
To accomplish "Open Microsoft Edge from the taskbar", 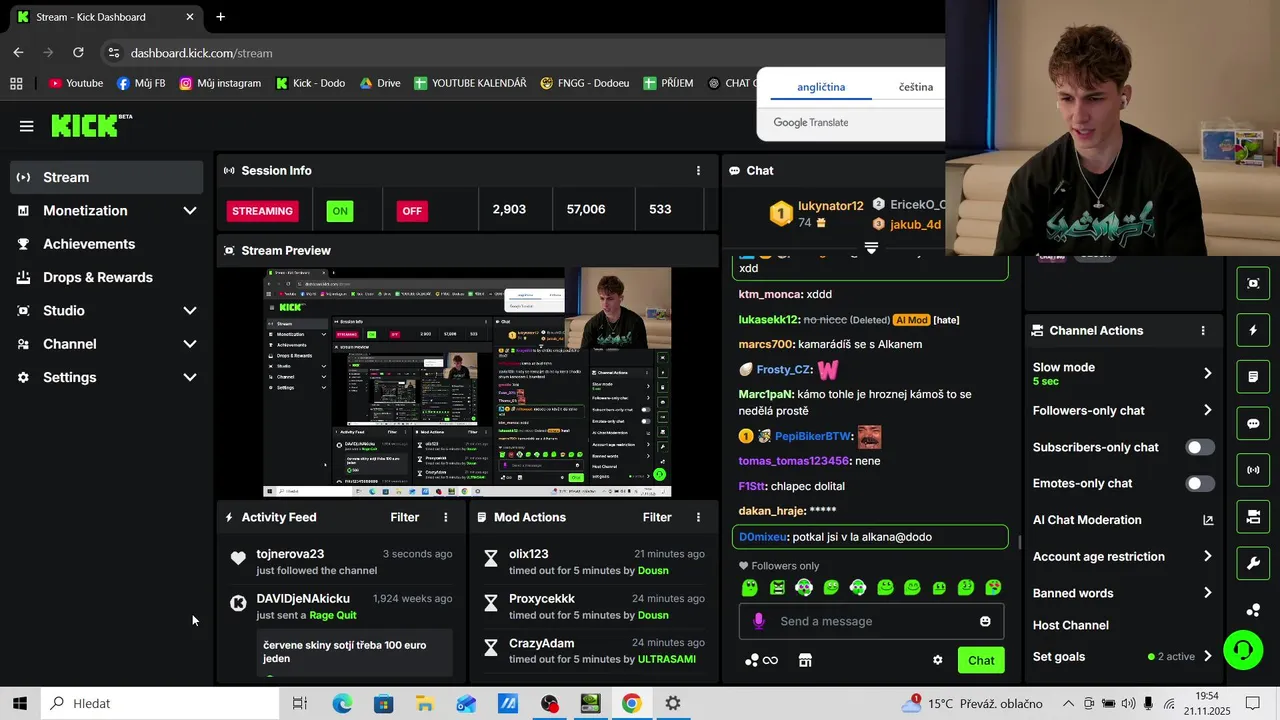I will tap(342, 704).
